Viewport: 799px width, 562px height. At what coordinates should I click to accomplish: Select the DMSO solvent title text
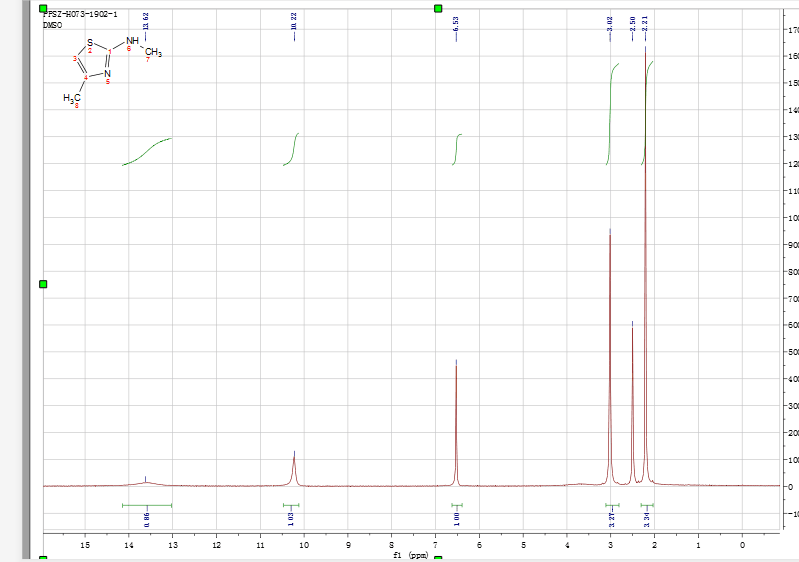point(53,23)
